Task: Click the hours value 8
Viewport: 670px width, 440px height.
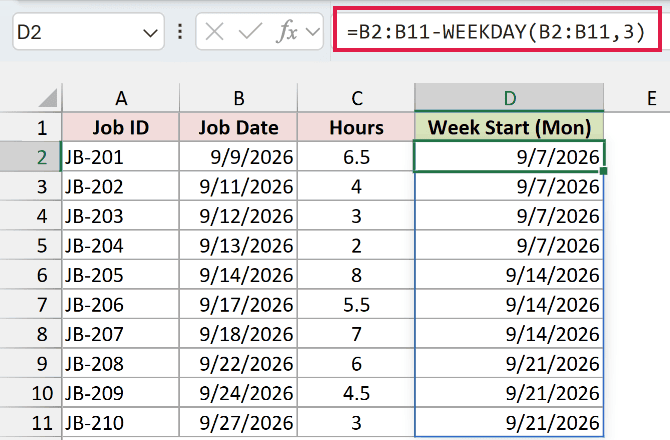Action: pyautogui.click(x=356, y=275)
